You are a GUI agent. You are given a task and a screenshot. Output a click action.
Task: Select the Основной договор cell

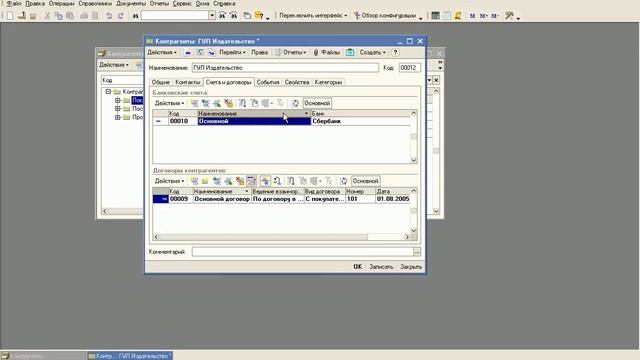point(222,199)
